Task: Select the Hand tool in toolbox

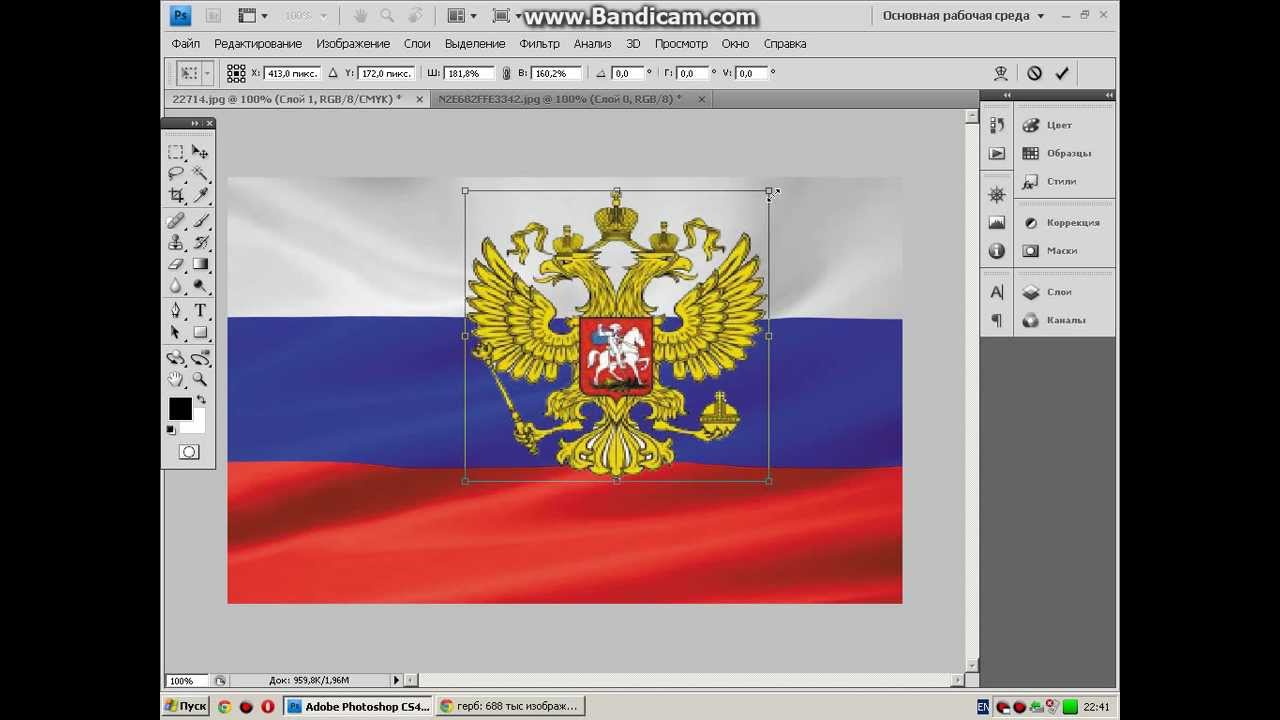Action: click(176, 380)
